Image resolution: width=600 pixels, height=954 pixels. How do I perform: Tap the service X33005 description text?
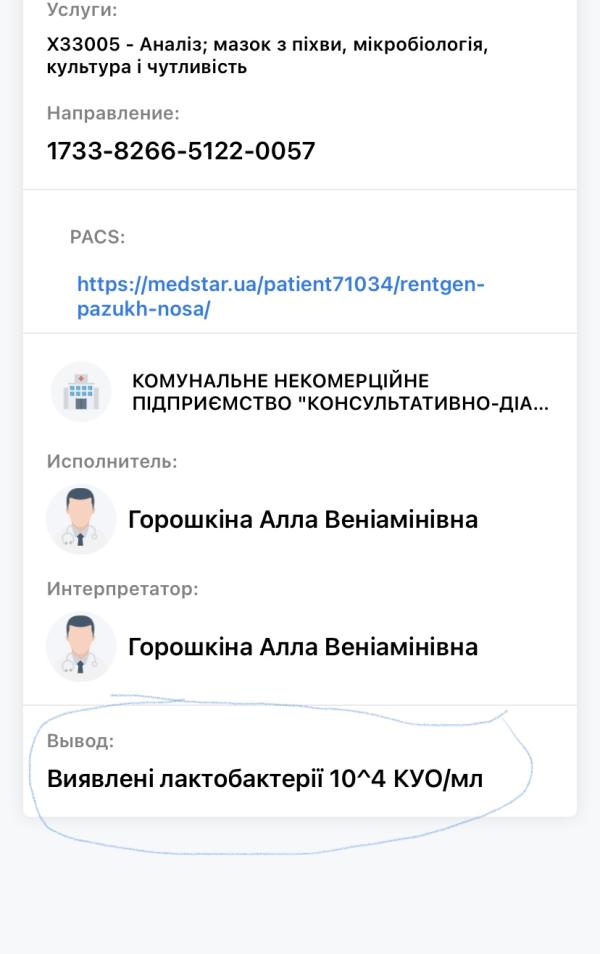click(267, 55)
